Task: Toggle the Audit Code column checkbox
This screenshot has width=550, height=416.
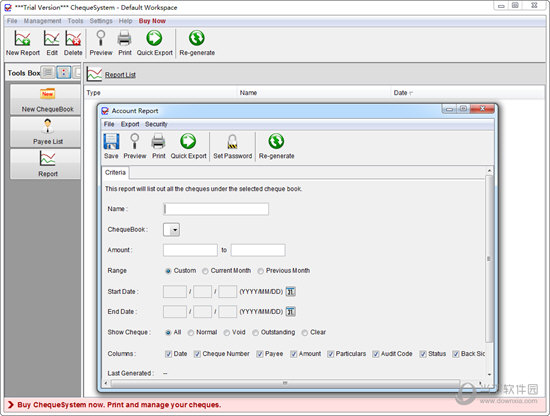Action: 376,354
